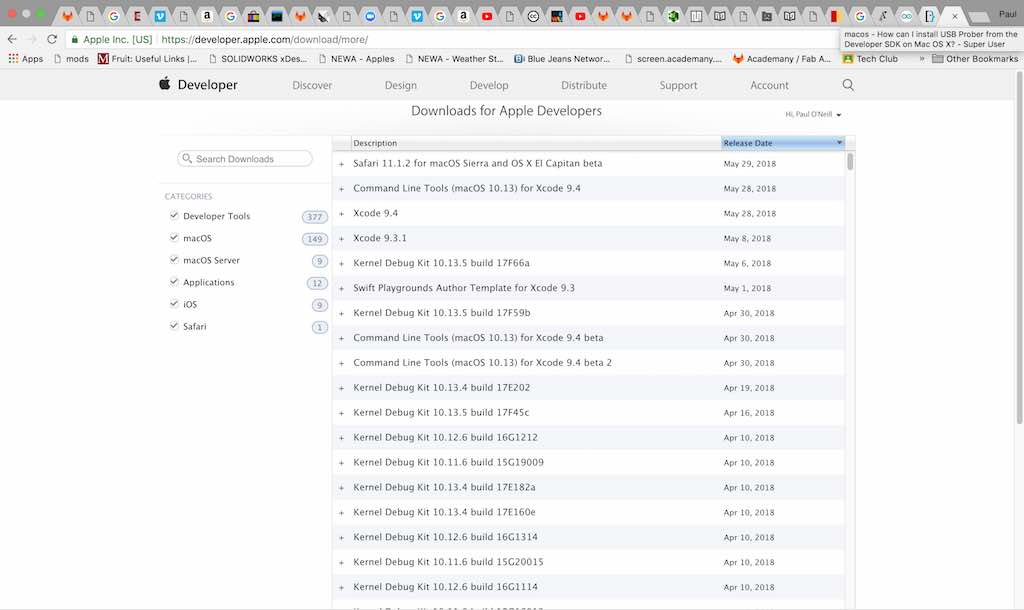Screen dimensions: 1024x610
Task: Expand the Safari 11.1.2 beta row
Action: point(341,164)
